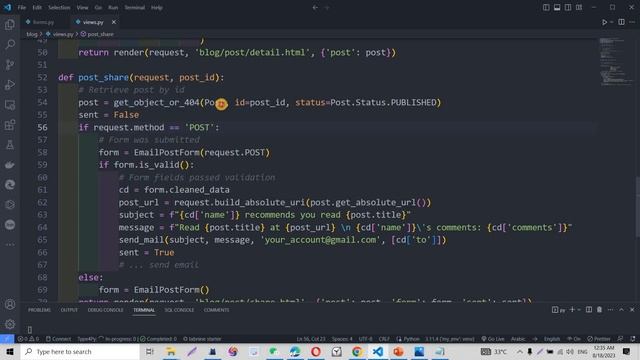
Task: Switch to the COMMENTS panel tab
Action: [x=216, y=310]
